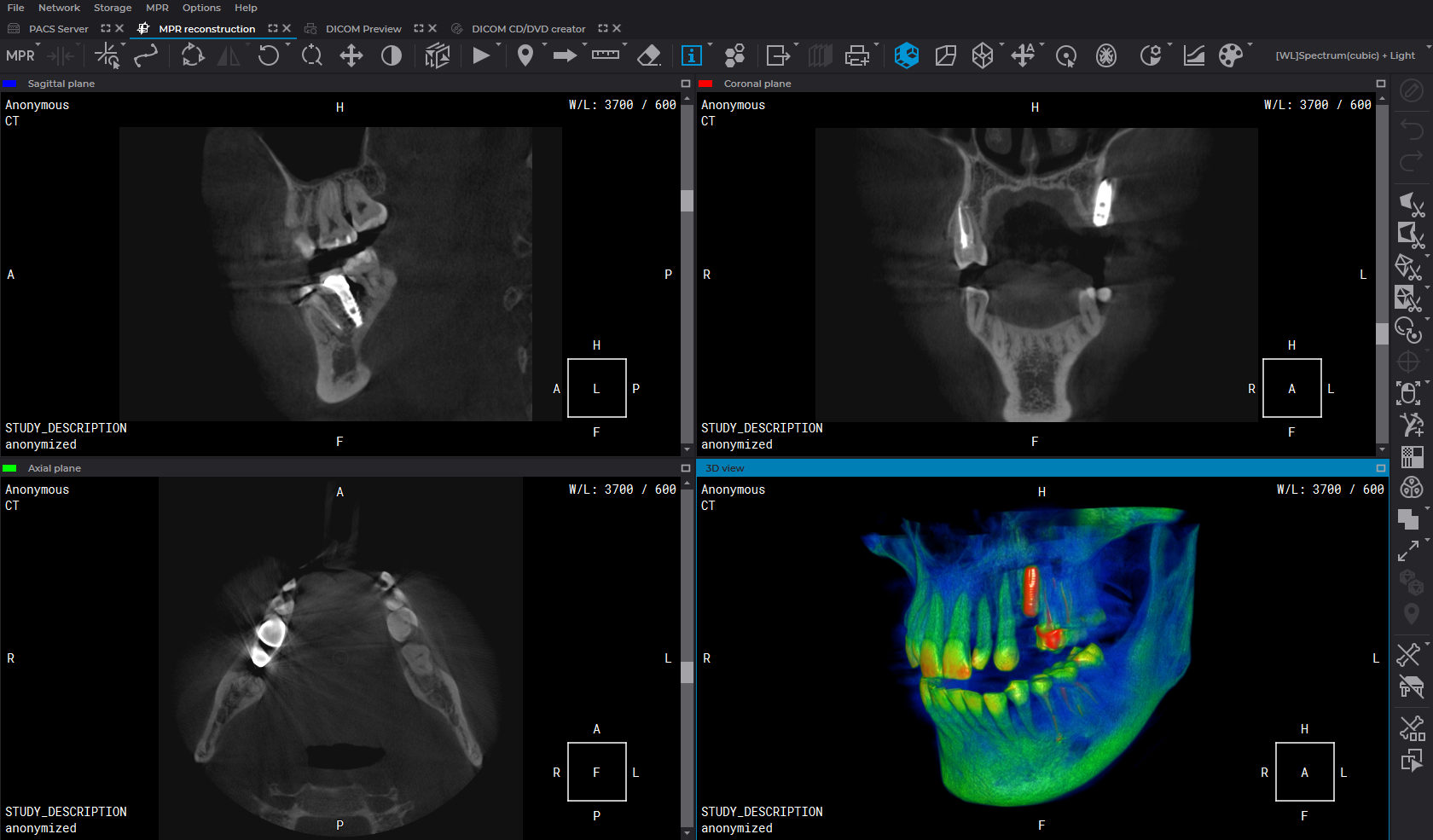Toggle the blue 3D volume cube button
Screen dimensions: 1433x840
[906, 56]
